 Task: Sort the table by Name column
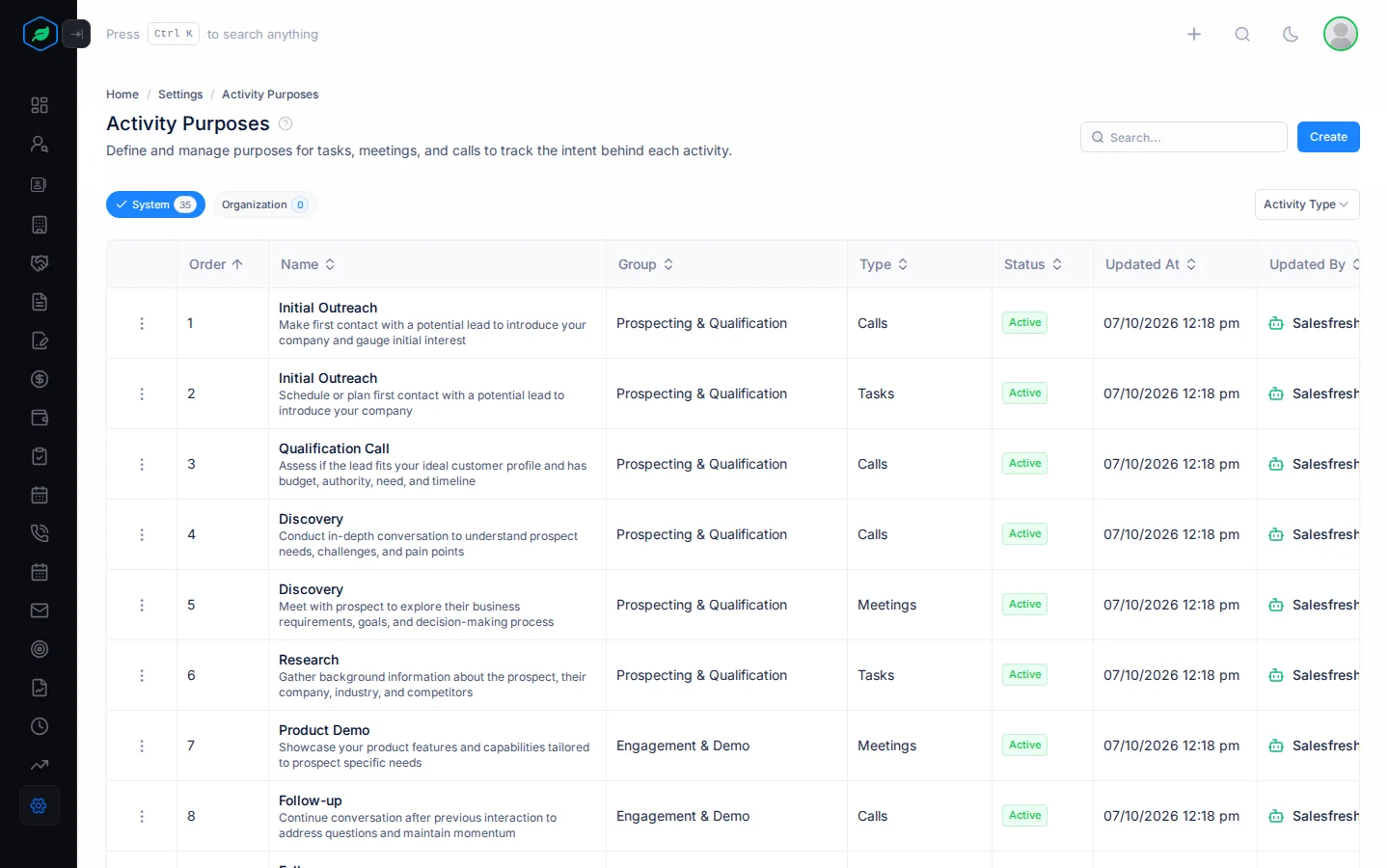click(308, 264)
